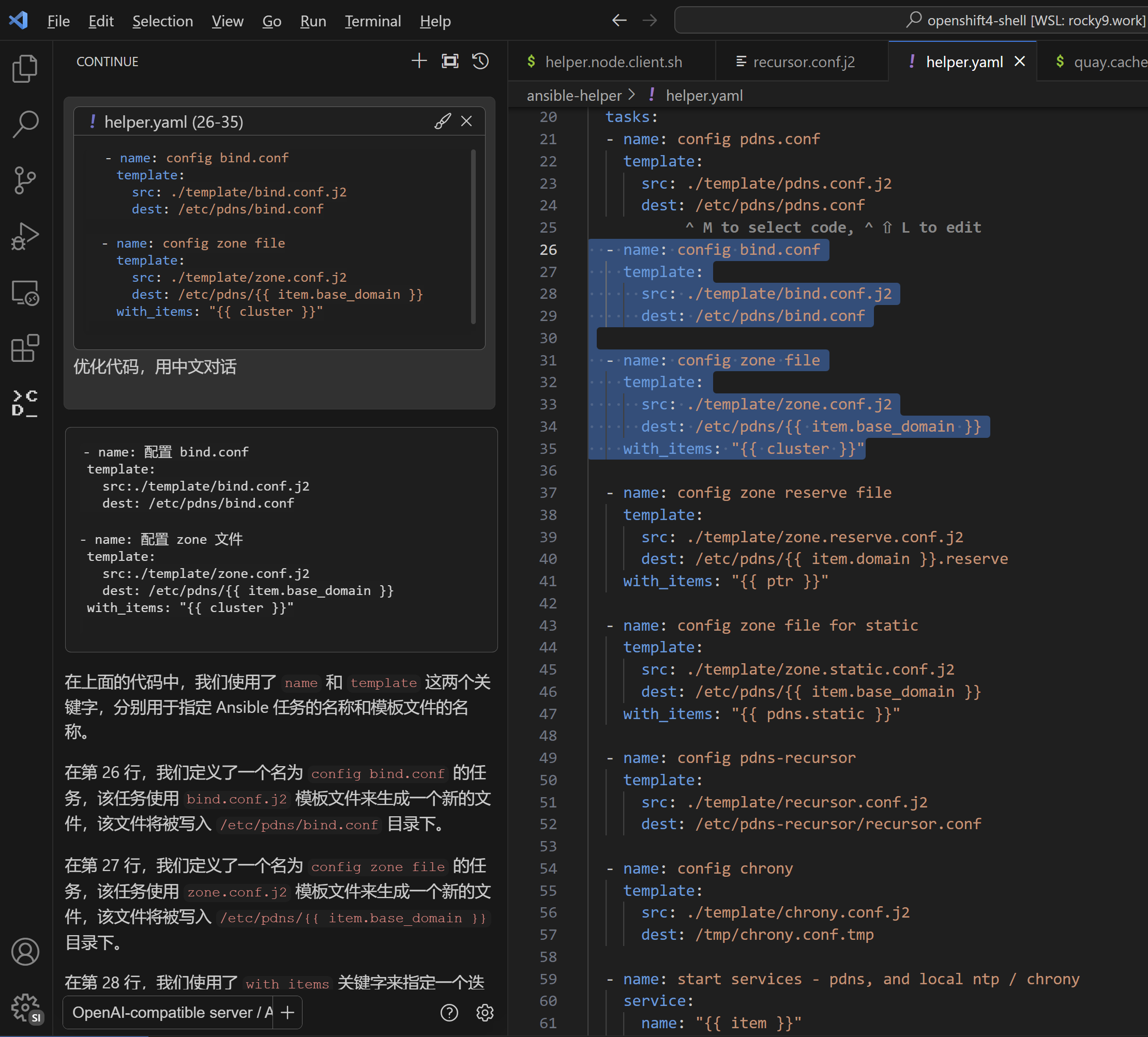This screenshot has height=1037, width=1148.
Task: Open Source Control view
Action: (25, 180)
